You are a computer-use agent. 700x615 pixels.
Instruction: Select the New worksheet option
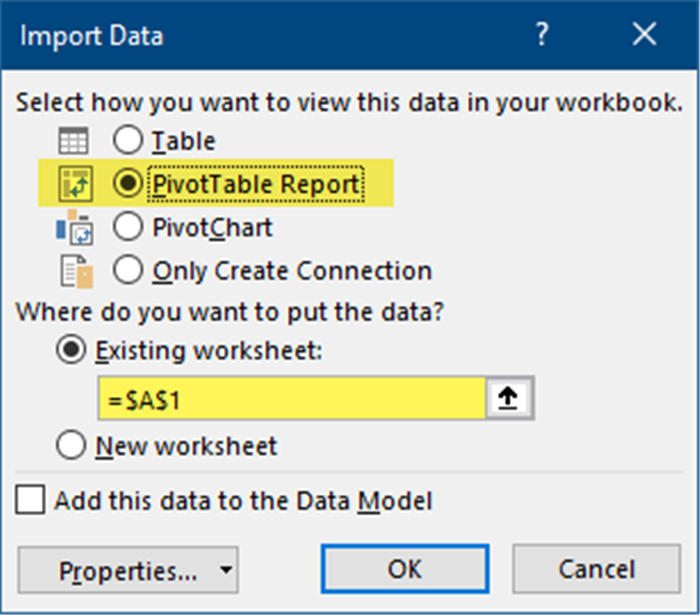tap(72, 446)
